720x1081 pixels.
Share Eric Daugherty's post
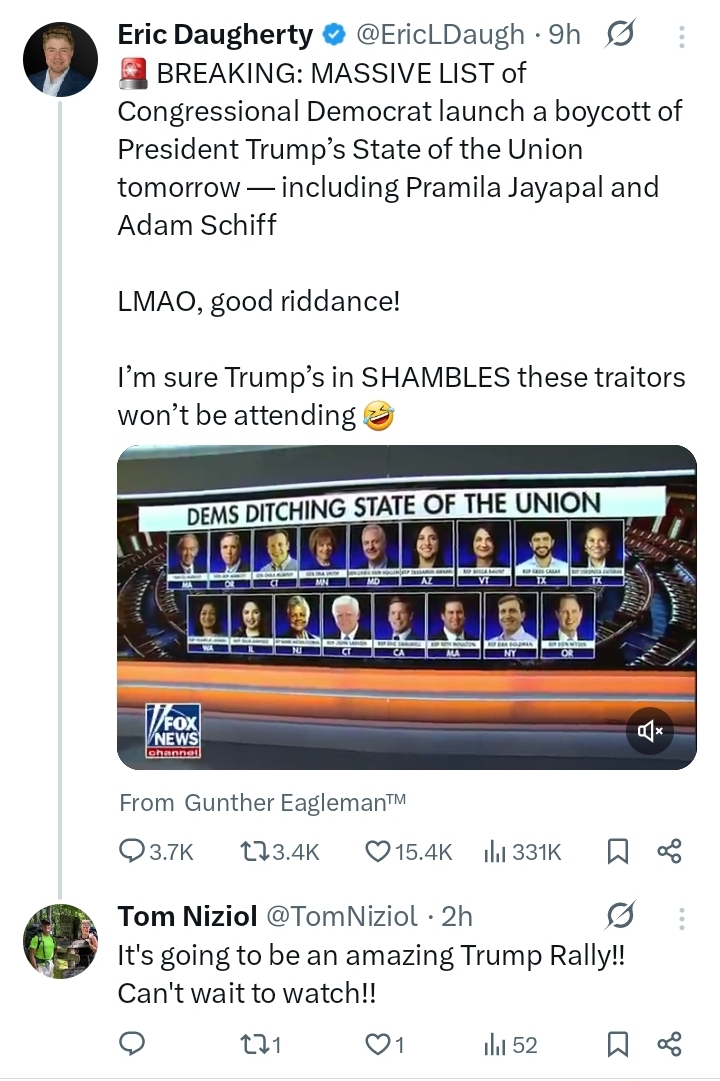(669, 851)
